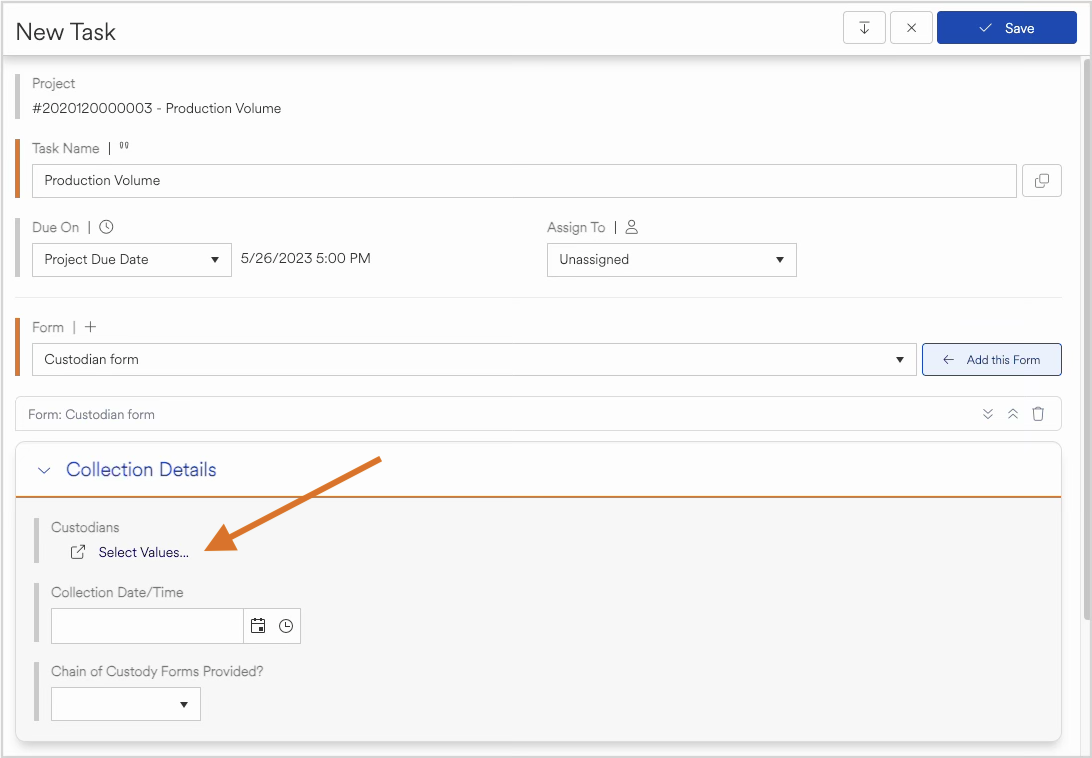Collapse all form sections with double-up chevron
The height and width of the screenshot is (758, 1092).
(1013, 414)
